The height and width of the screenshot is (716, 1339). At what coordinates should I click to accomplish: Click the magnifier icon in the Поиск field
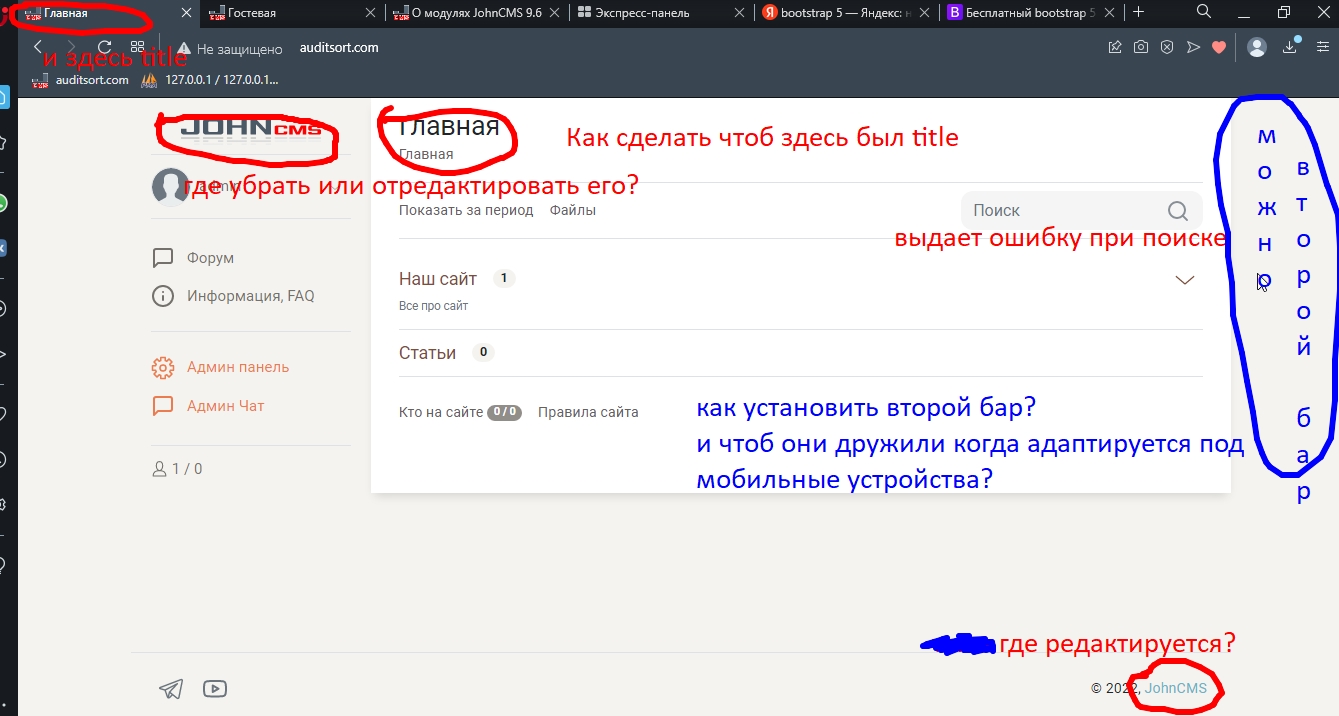click(x=1177, y=211)
